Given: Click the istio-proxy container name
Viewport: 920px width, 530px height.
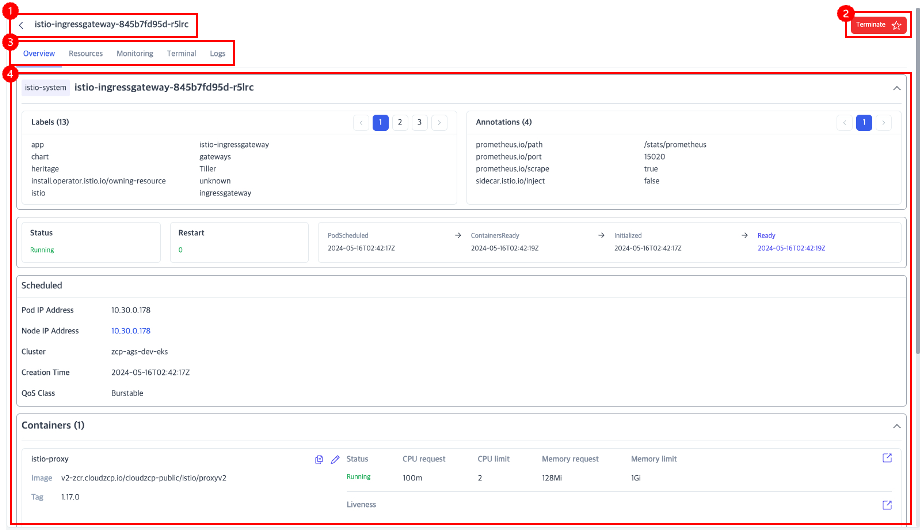Looking at the screenshot, I should tap(50, 459).
